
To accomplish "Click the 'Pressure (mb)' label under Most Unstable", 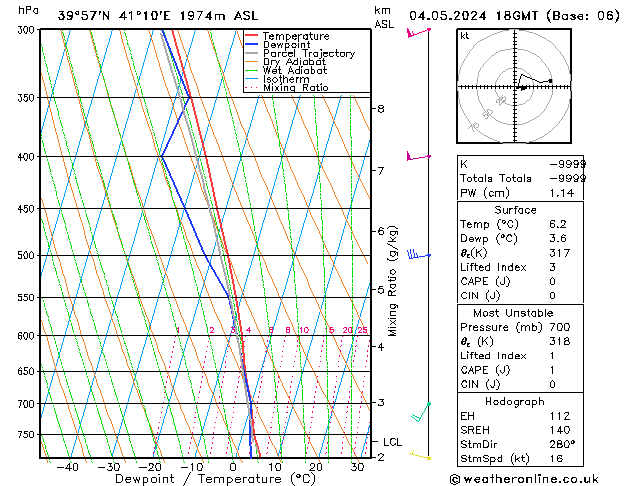I will [x=501, y=327].
